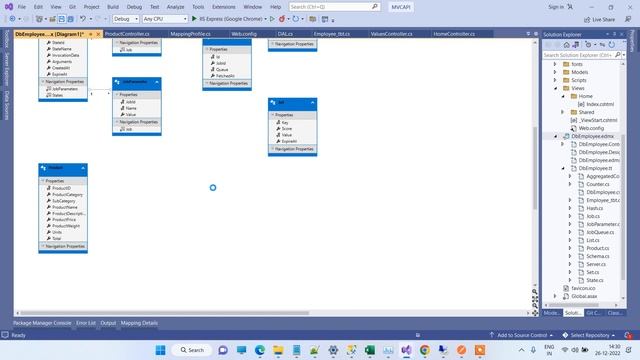Select Product.cs in Solution Explorer
Viewport: 640px width, 360px height.
click(x=597, y=248)
